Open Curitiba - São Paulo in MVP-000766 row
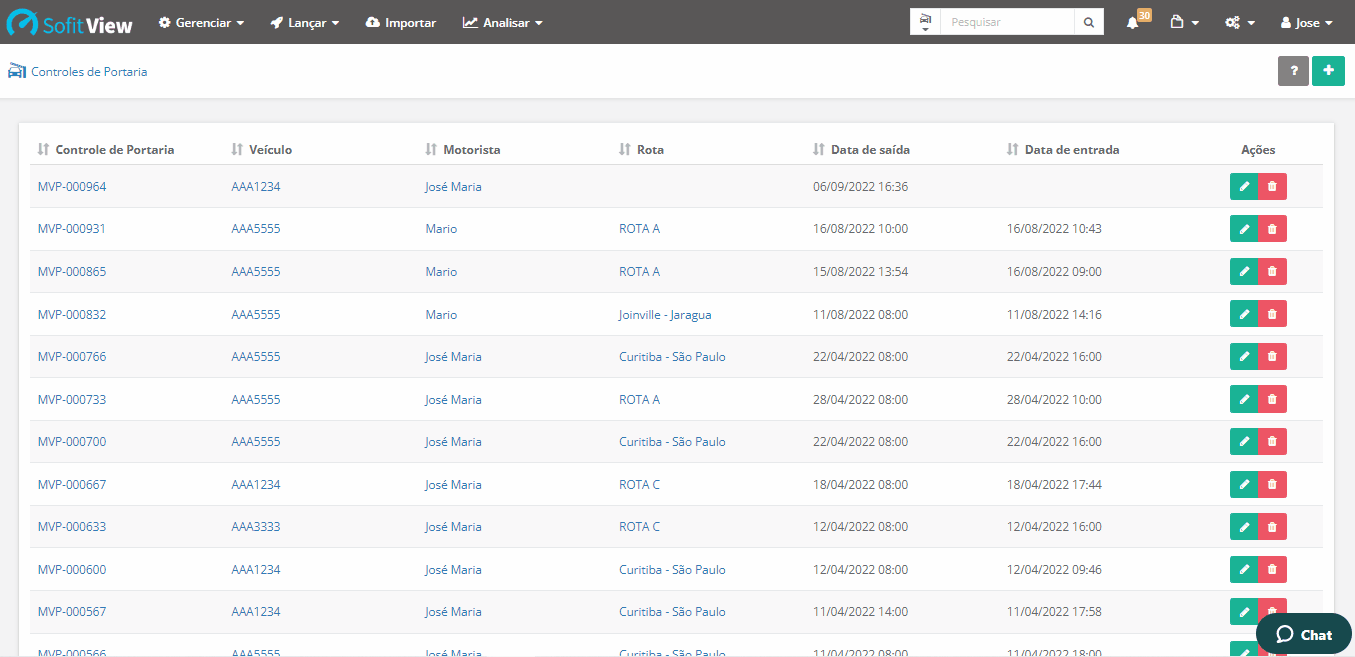Viewport: 1355px width, 657px height. (x=672, y=357)
